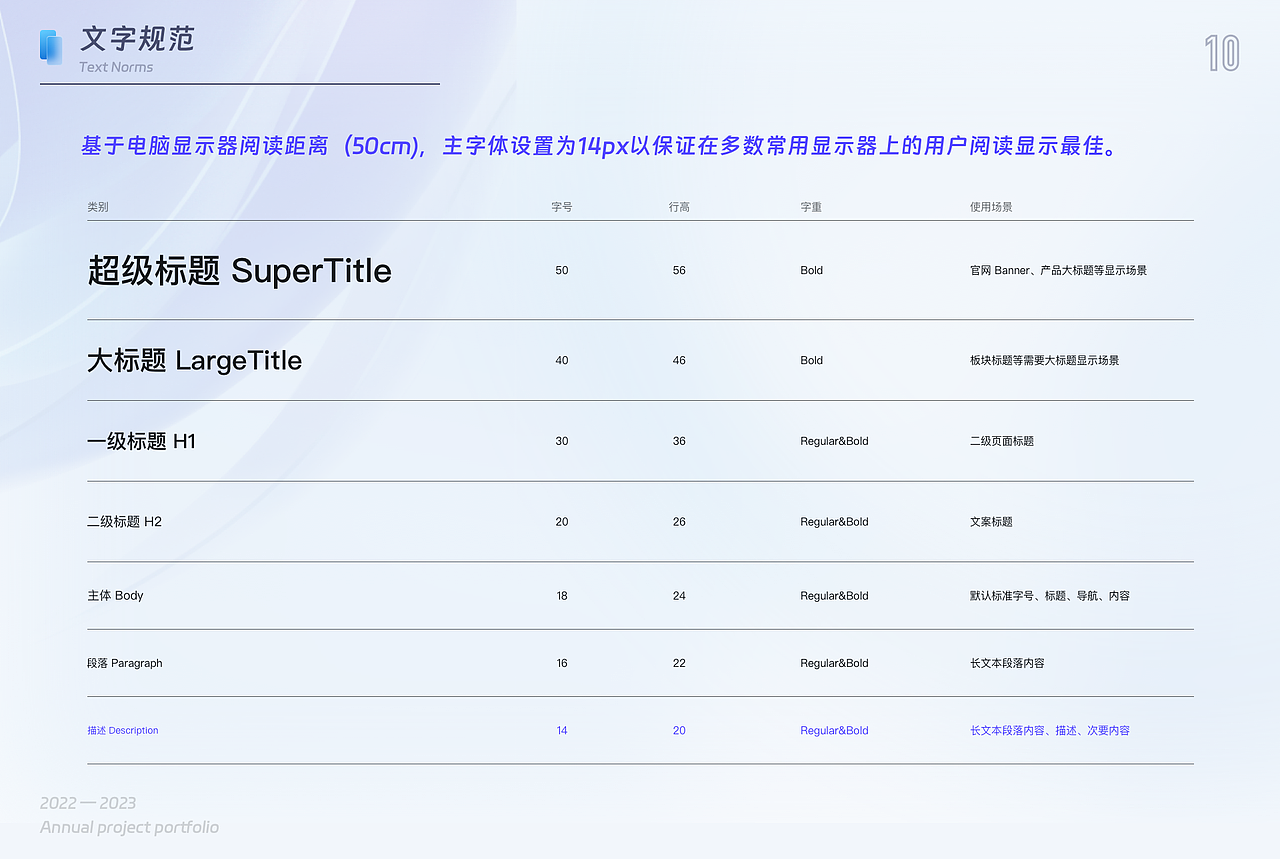Click font size 30 in H1 row
The width and height of the screenshot is (1280, 859).
(562, 441)
